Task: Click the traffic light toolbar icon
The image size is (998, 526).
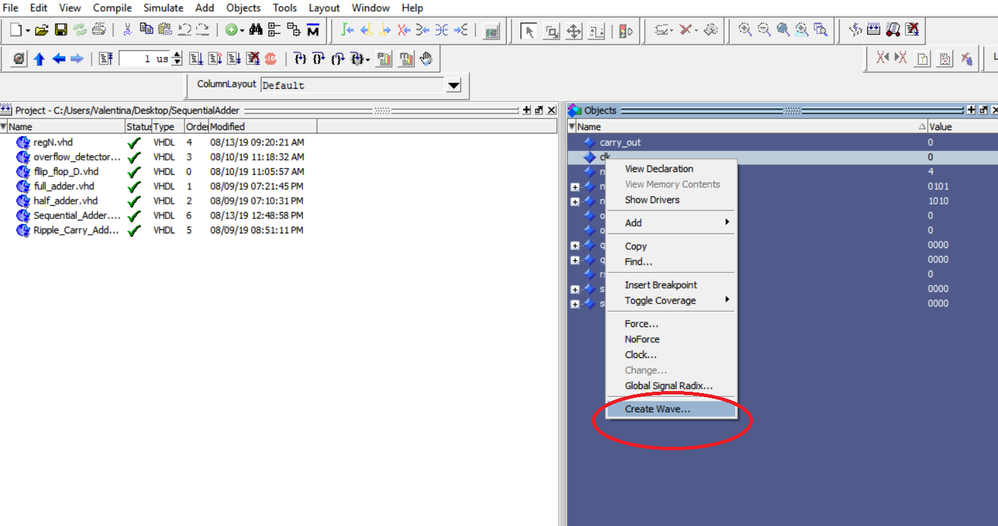Action: pos(625,31)
